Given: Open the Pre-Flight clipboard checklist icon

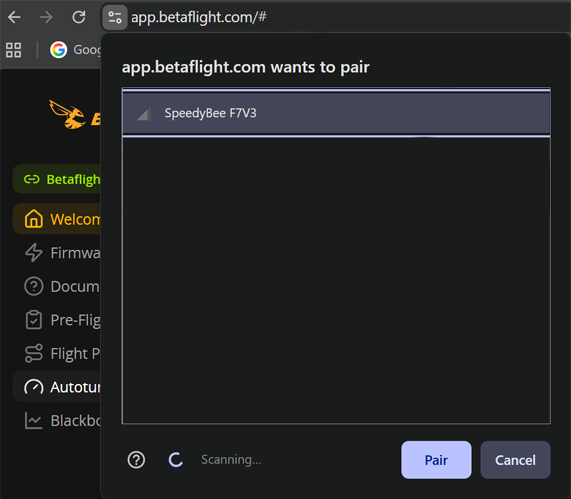Looking at the screenshot, I should coord(34,320).
